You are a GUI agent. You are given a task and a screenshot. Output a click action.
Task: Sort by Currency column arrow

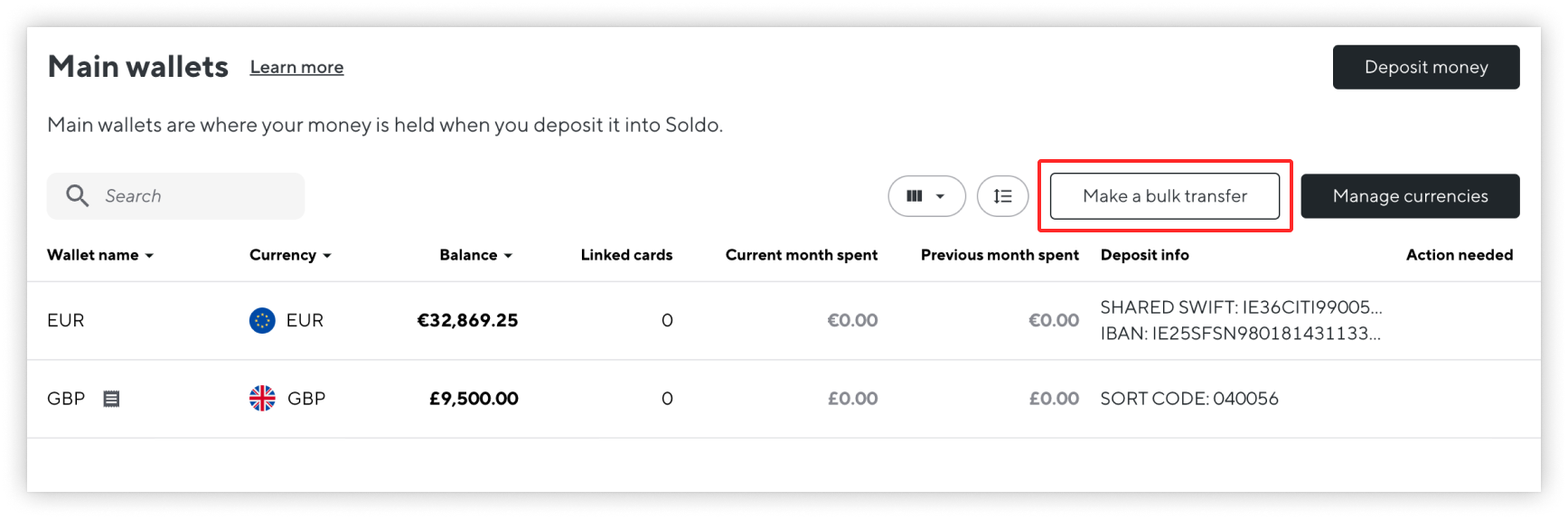coord(327,256)
